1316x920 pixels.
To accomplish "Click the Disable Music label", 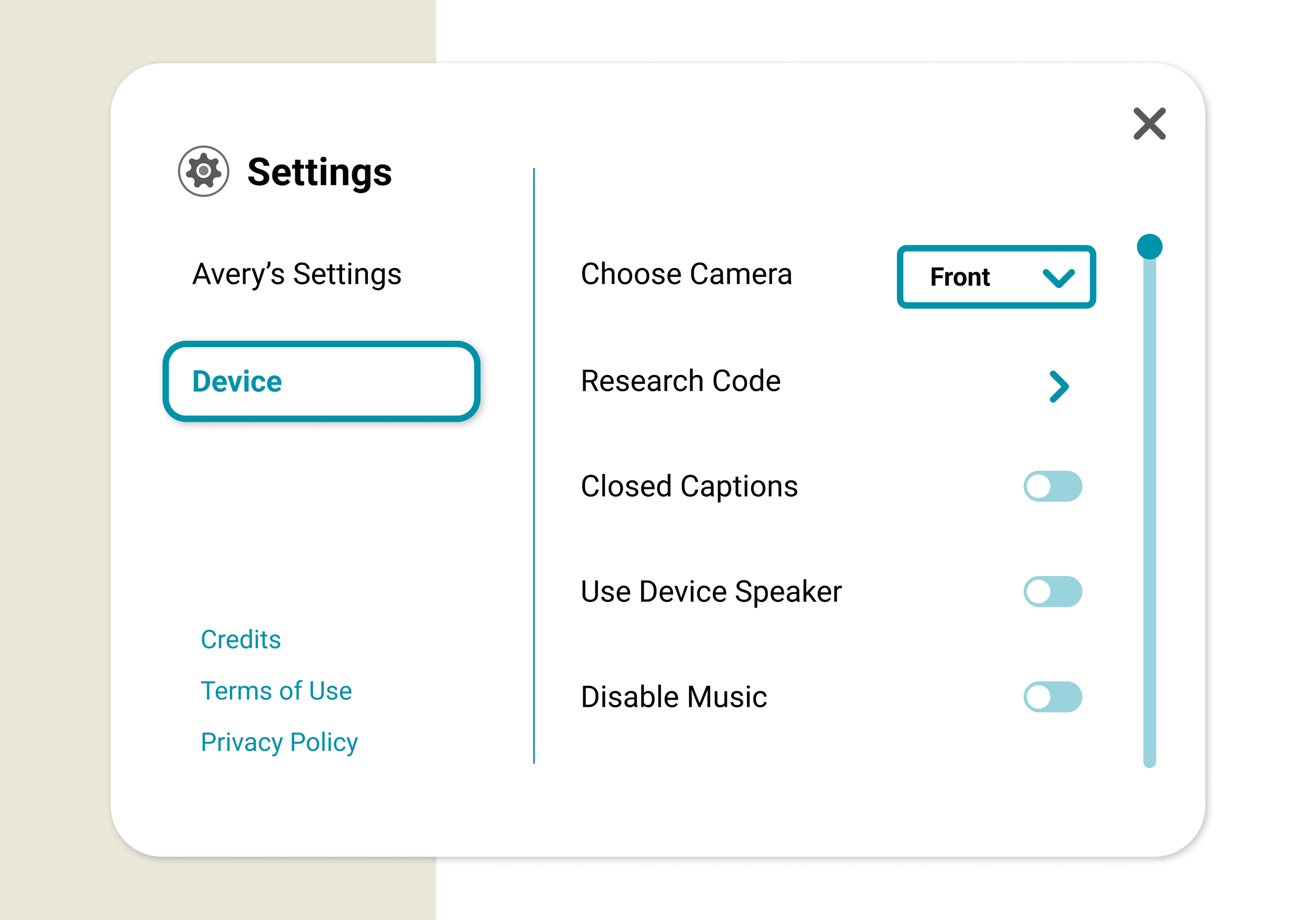I will point(673,697).
